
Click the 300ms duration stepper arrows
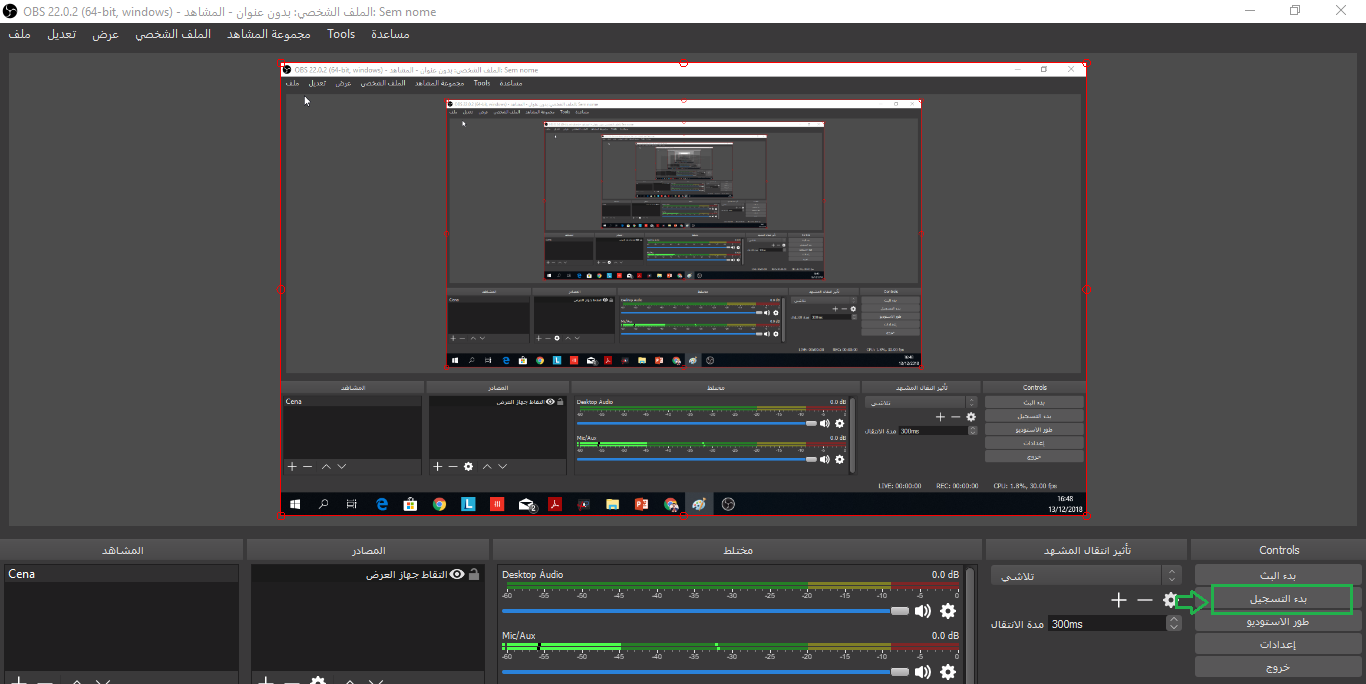[x=1173, y=623]
